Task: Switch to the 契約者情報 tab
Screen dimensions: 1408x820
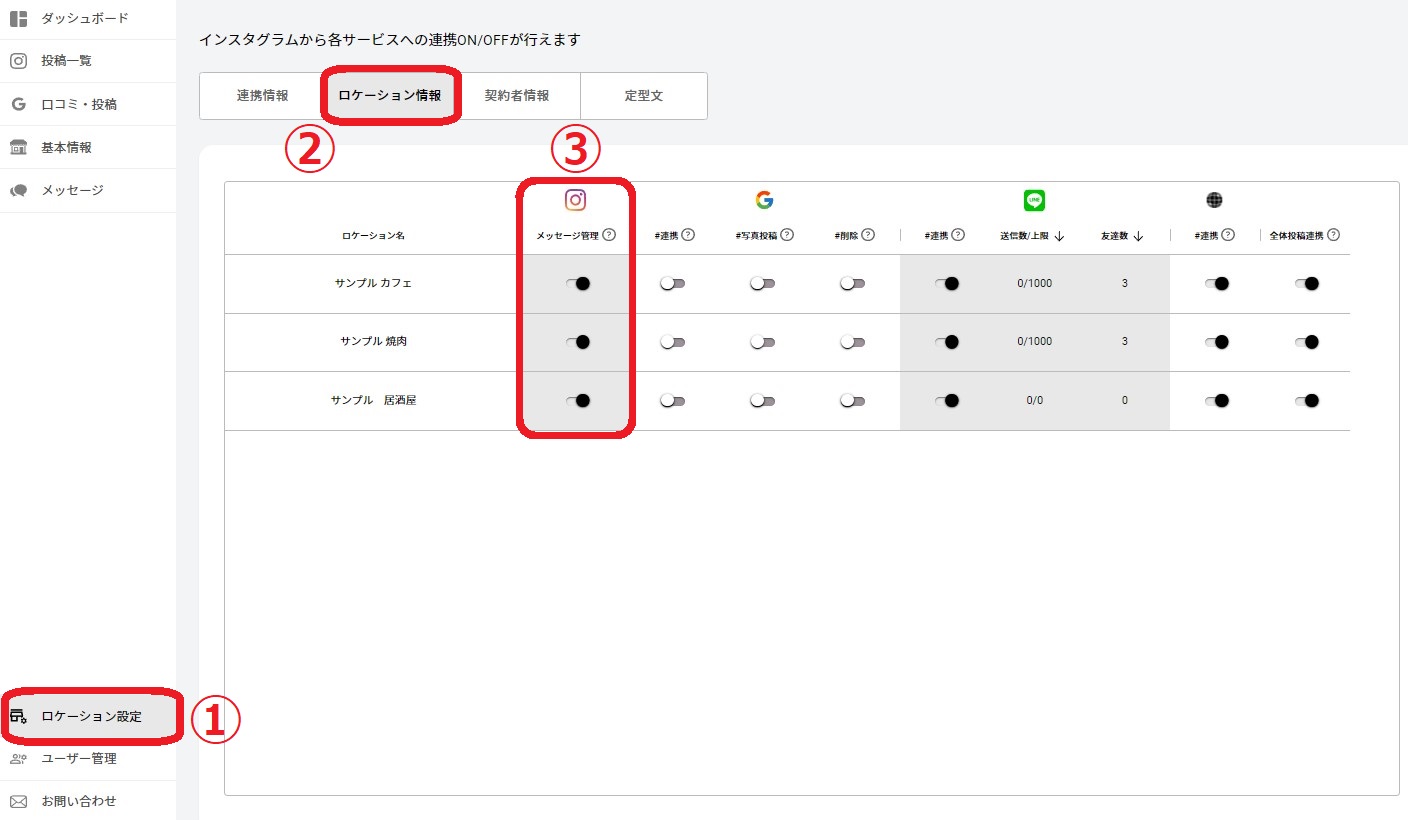Action: point(516,96)
